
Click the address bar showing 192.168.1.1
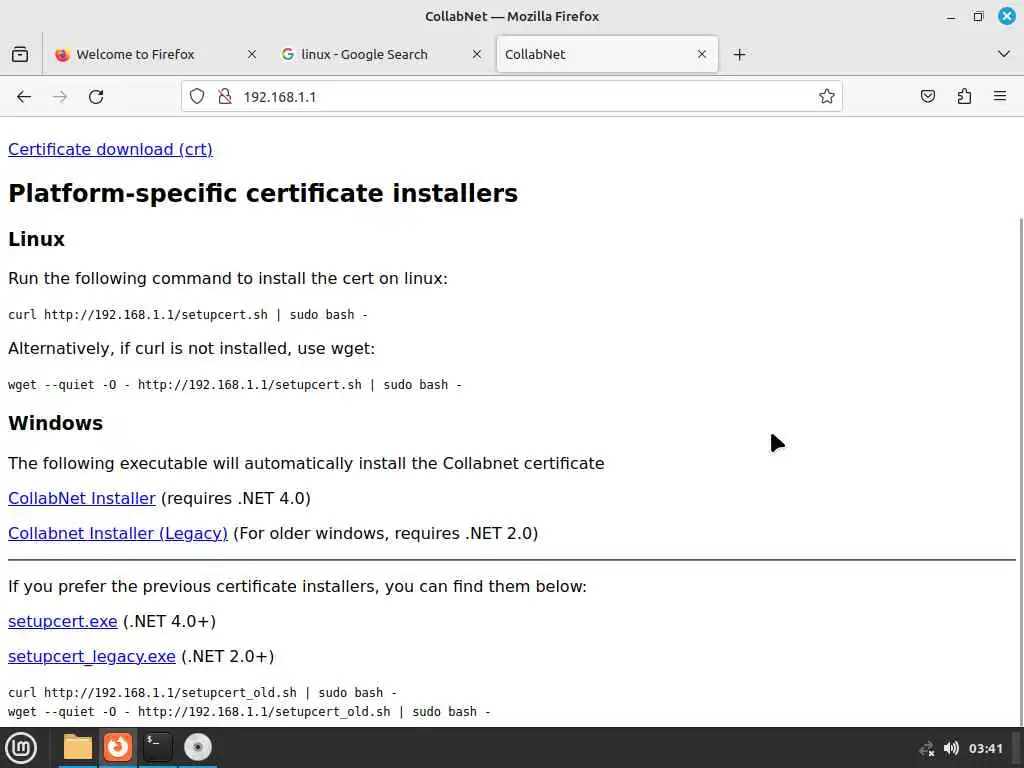point(511,97)
